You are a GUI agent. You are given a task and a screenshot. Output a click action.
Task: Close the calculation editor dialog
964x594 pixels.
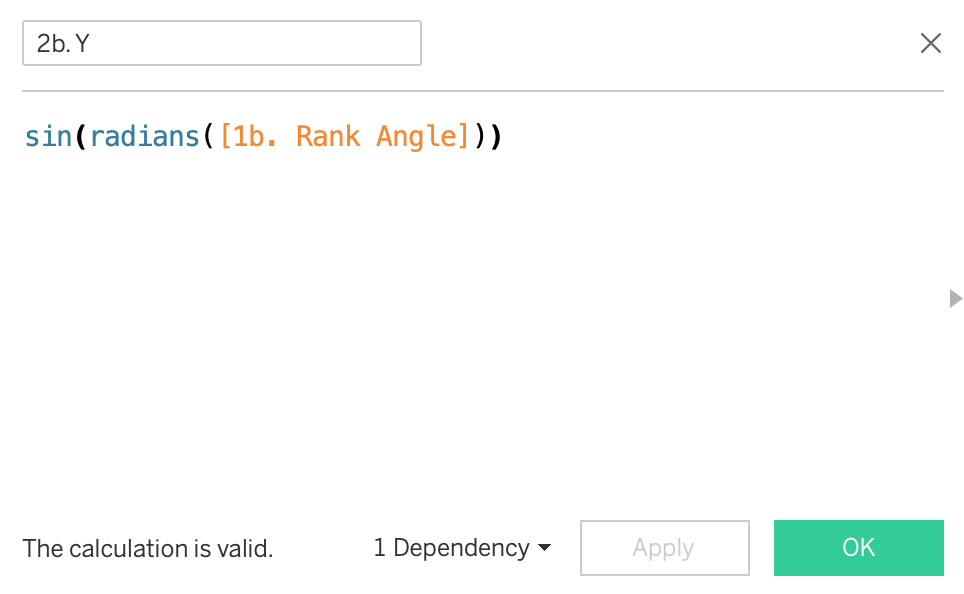pyautogui.click(x=930, y=43)
